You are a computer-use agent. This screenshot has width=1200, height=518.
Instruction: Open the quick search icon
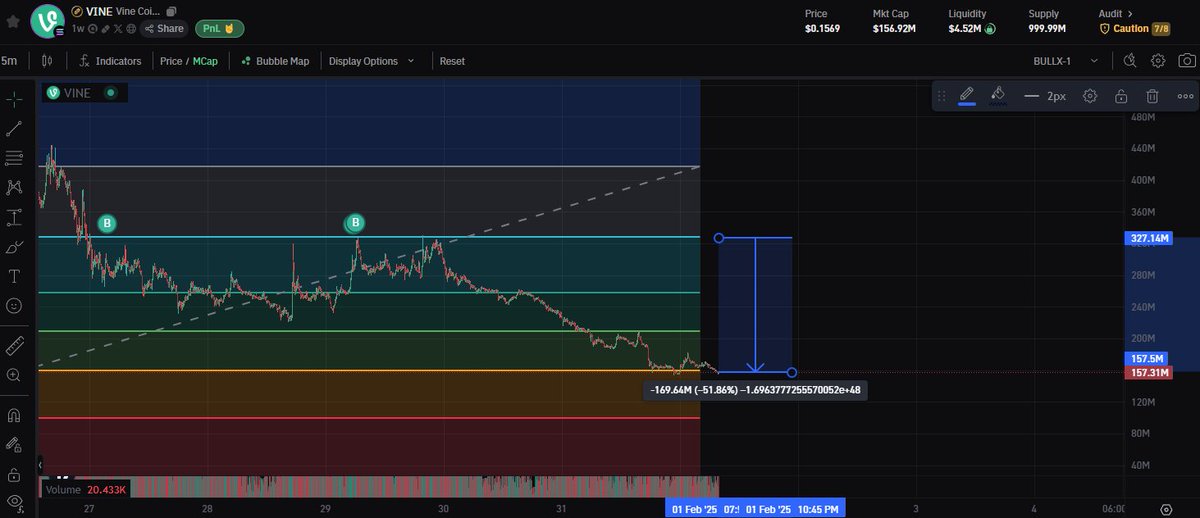pyautogui.click(x=1131, y=61)
